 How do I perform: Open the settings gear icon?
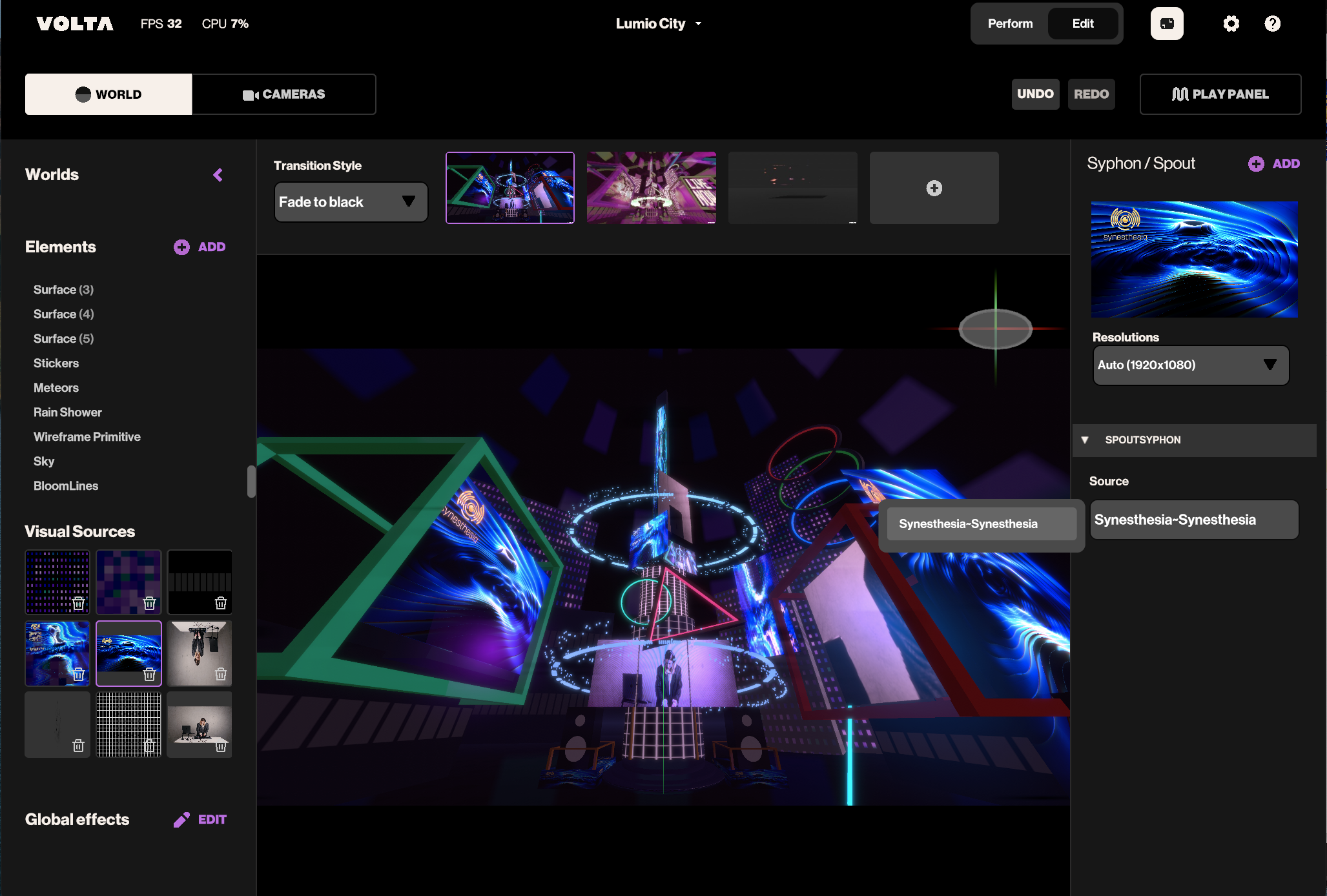1231,24
